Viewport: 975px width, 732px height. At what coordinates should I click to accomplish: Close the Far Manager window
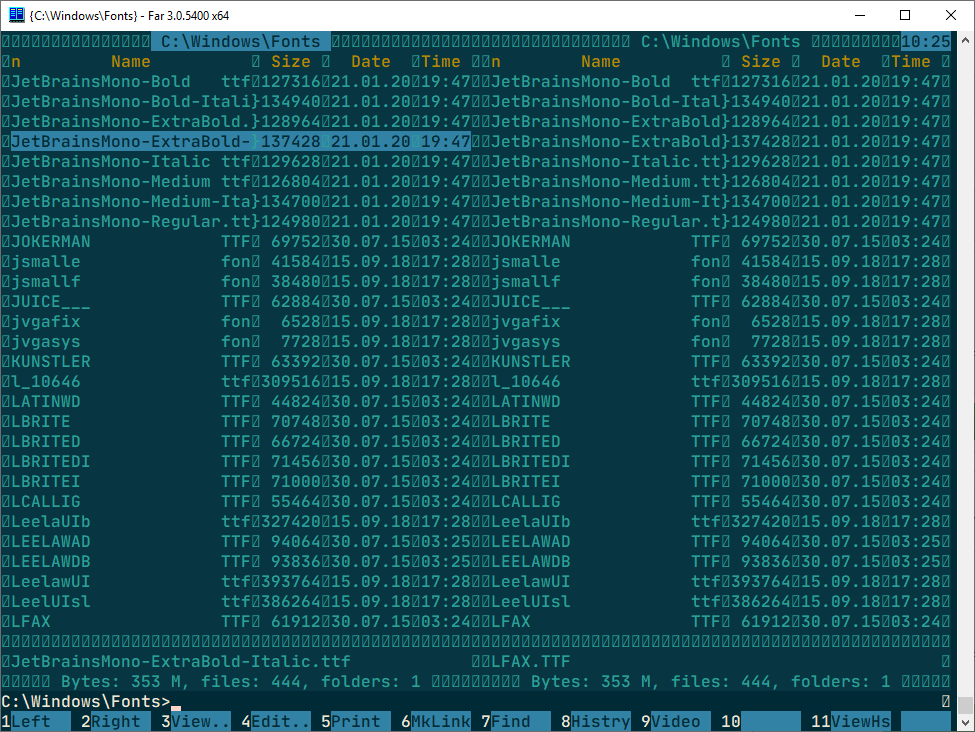[951, 15]
